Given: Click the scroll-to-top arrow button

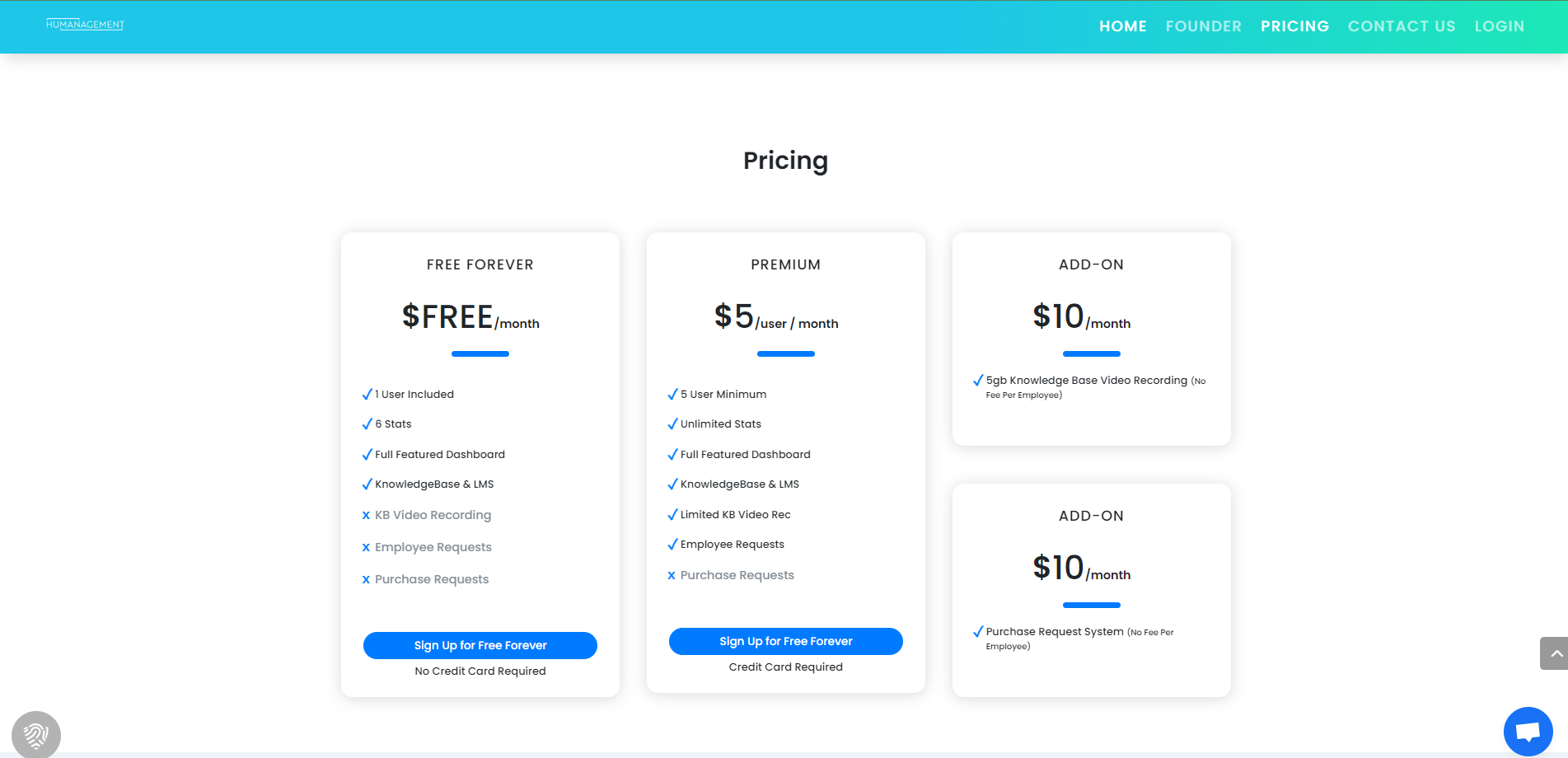Looking at the screenshot, I should point(1554,653).
